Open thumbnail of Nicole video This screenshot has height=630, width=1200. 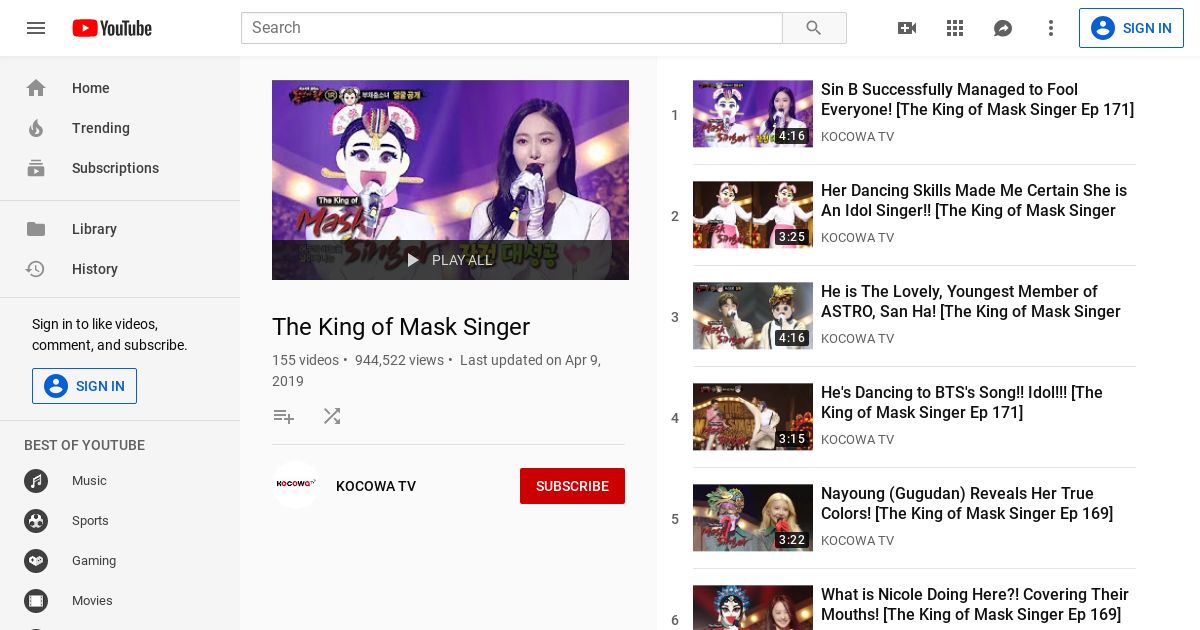[753, 608]
